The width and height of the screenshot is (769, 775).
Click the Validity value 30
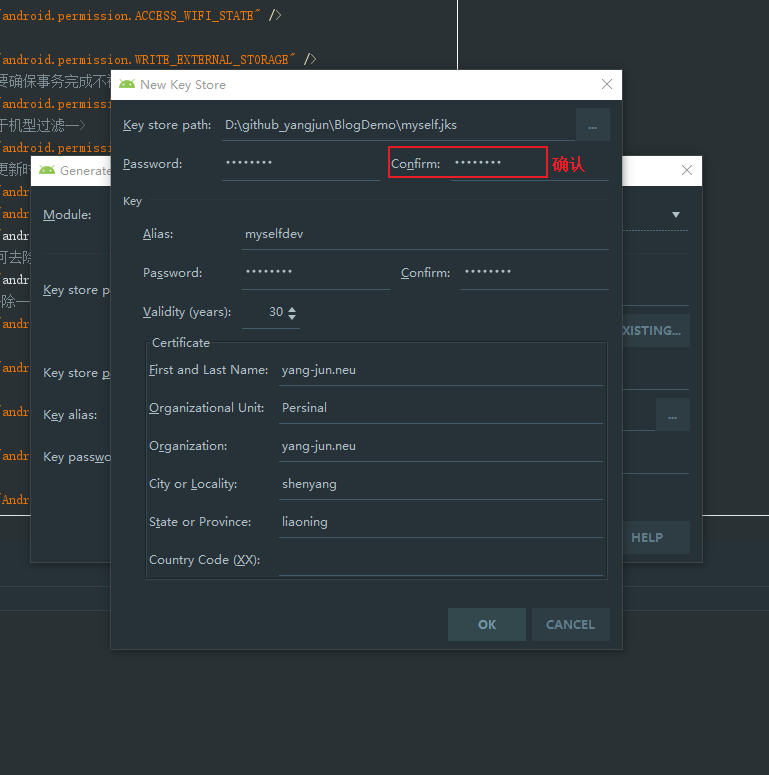276,312
